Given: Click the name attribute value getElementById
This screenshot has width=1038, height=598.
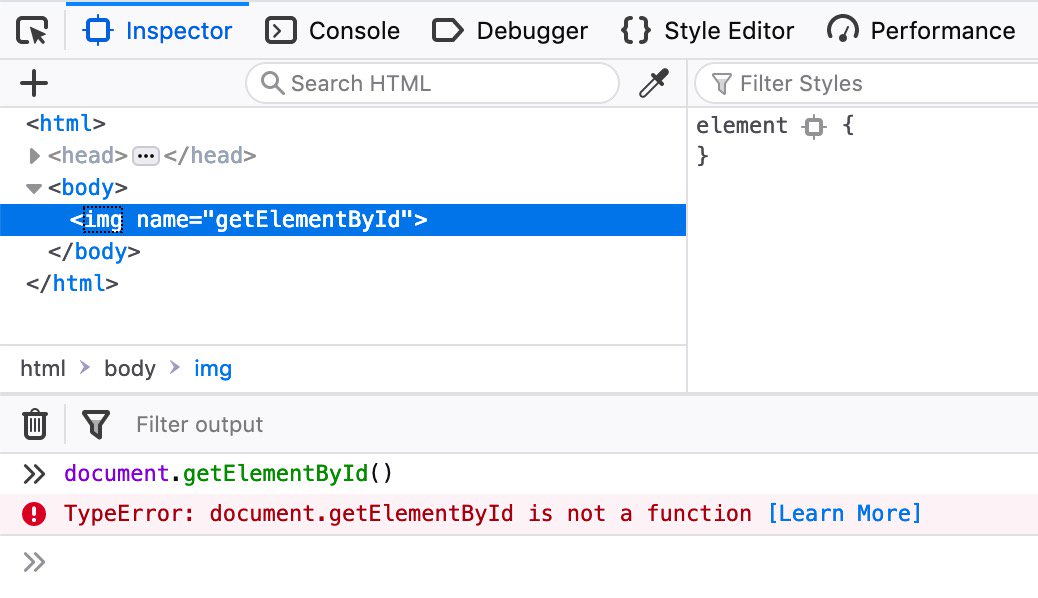Looking at the screenshot, I should pyautogui.click(x=308, y=219).
